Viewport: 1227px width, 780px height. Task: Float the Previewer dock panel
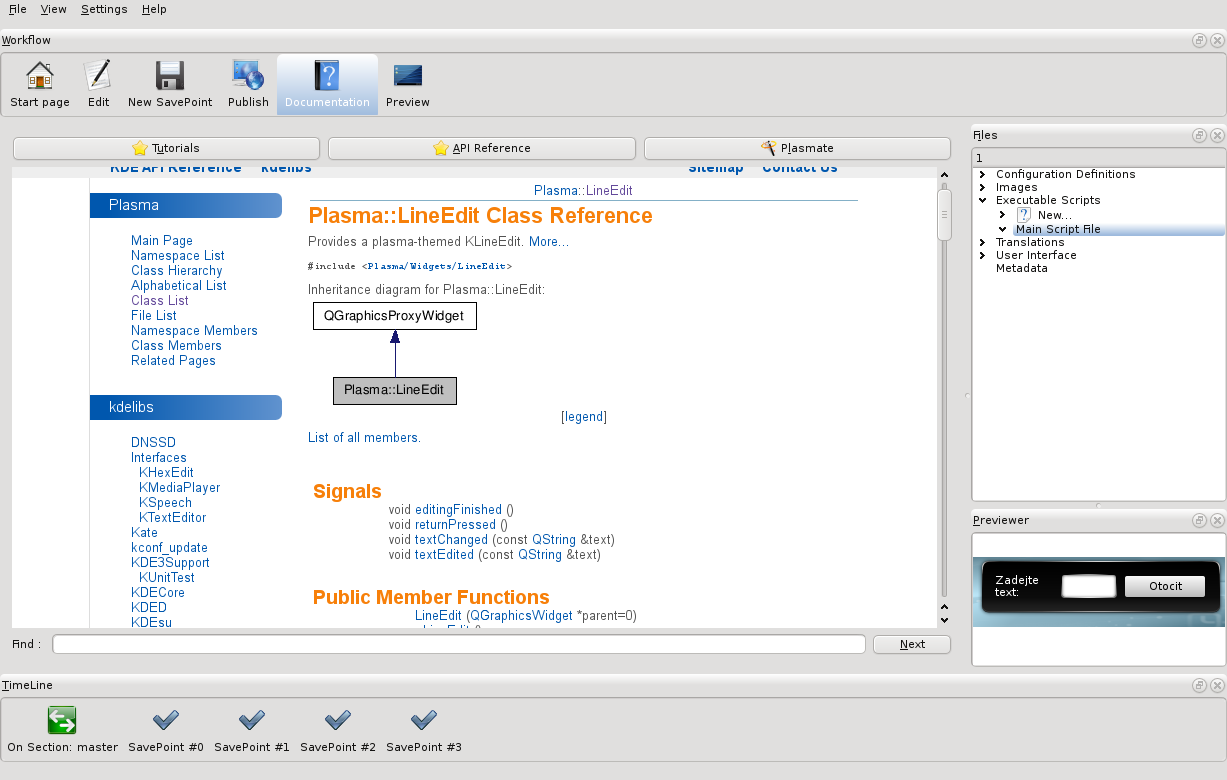[x=1199, y=520]
